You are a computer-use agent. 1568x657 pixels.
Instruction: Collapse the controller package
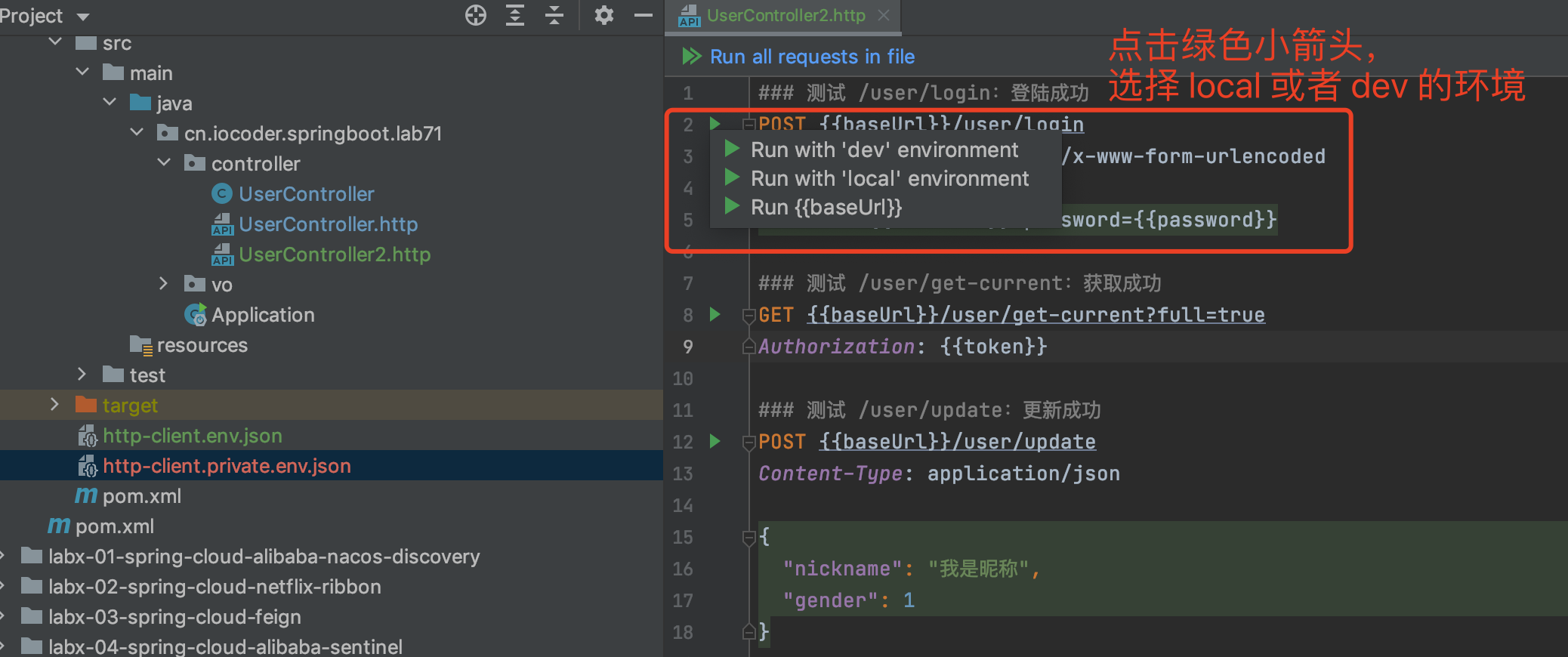pyautogui.click(x=164, y=162)
